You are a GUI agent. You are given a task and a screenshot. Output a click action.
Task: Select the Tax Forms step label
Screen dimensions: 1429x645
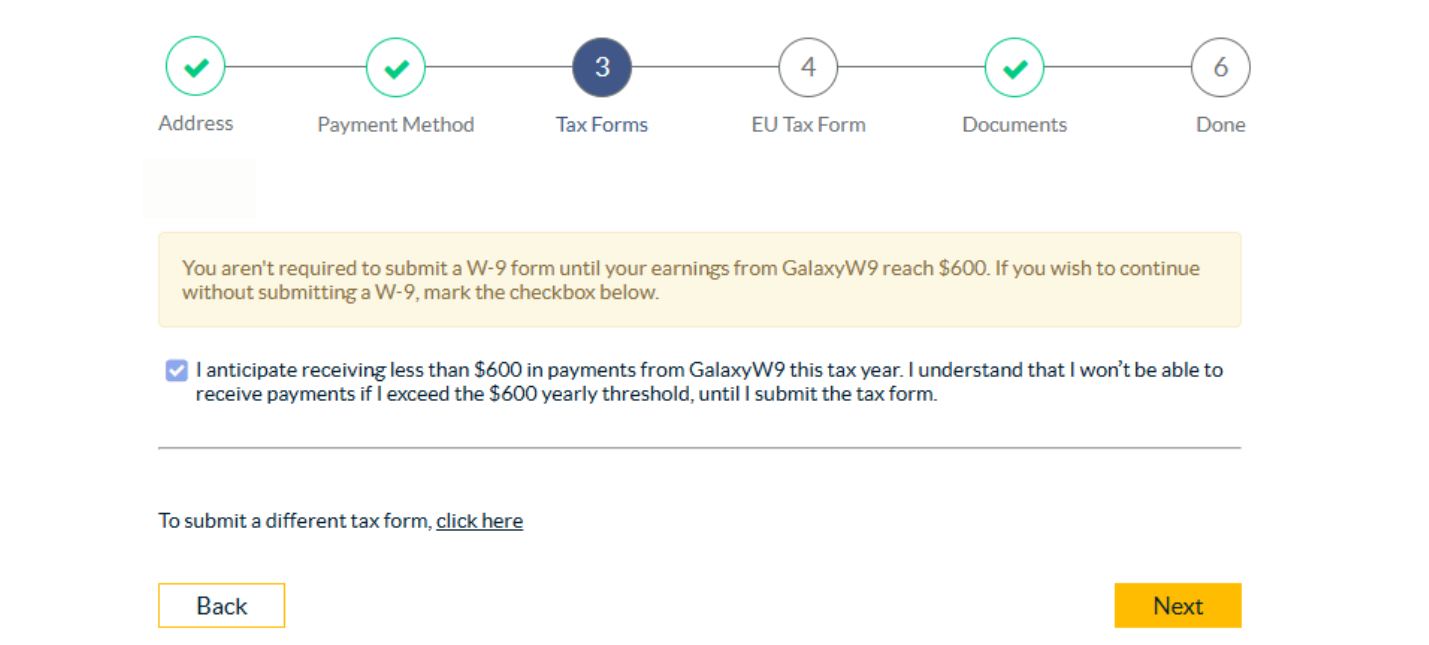[602, 124]
